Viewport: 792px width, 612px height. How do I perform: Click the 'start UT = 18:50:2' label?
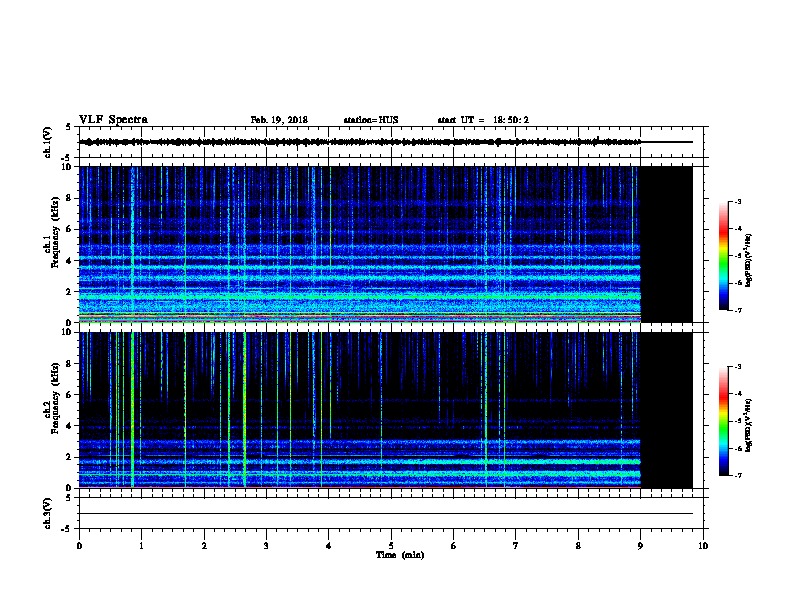coord(483,120)
